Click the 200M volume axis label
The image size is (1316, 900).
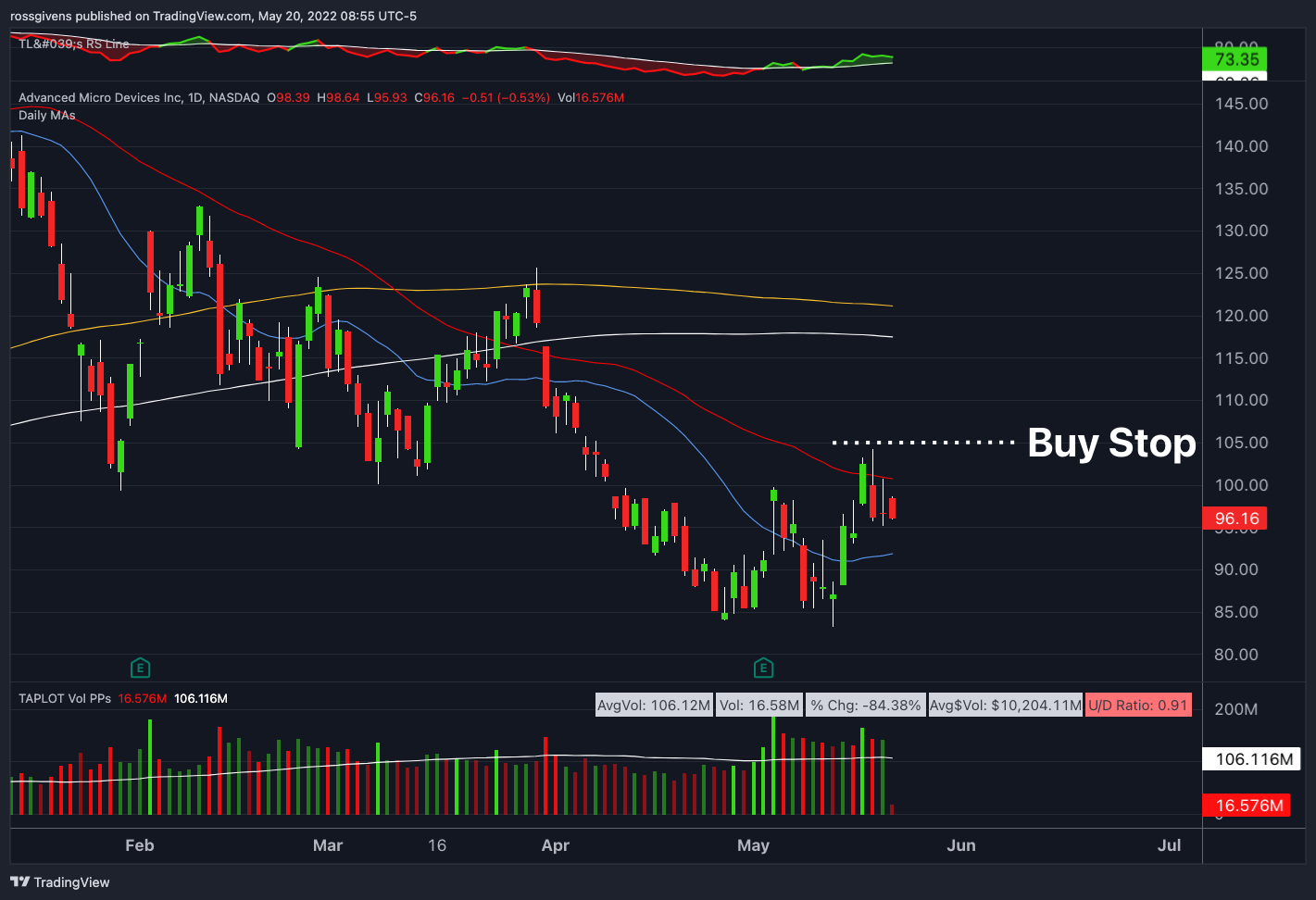(x=1236, y=709)
